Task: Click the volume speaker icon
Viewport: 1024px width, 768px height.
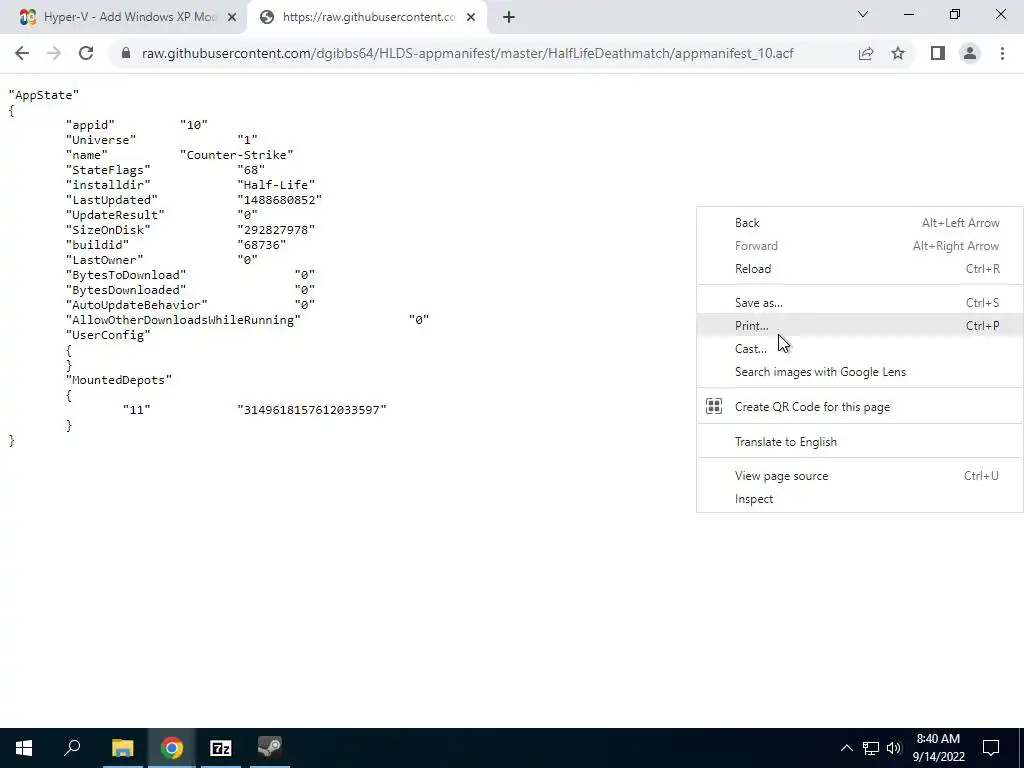Action: (894, 748)
